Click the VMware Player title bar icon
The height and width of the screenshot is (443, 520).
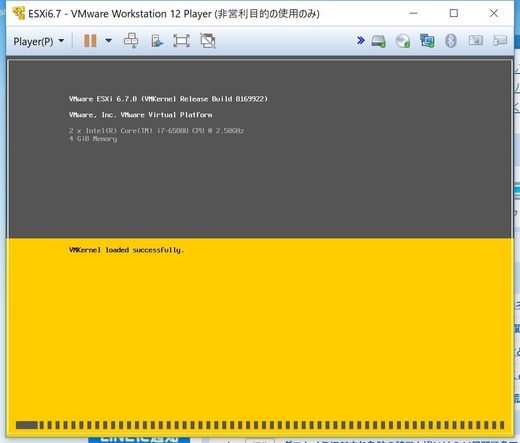(x=19, y=13)
